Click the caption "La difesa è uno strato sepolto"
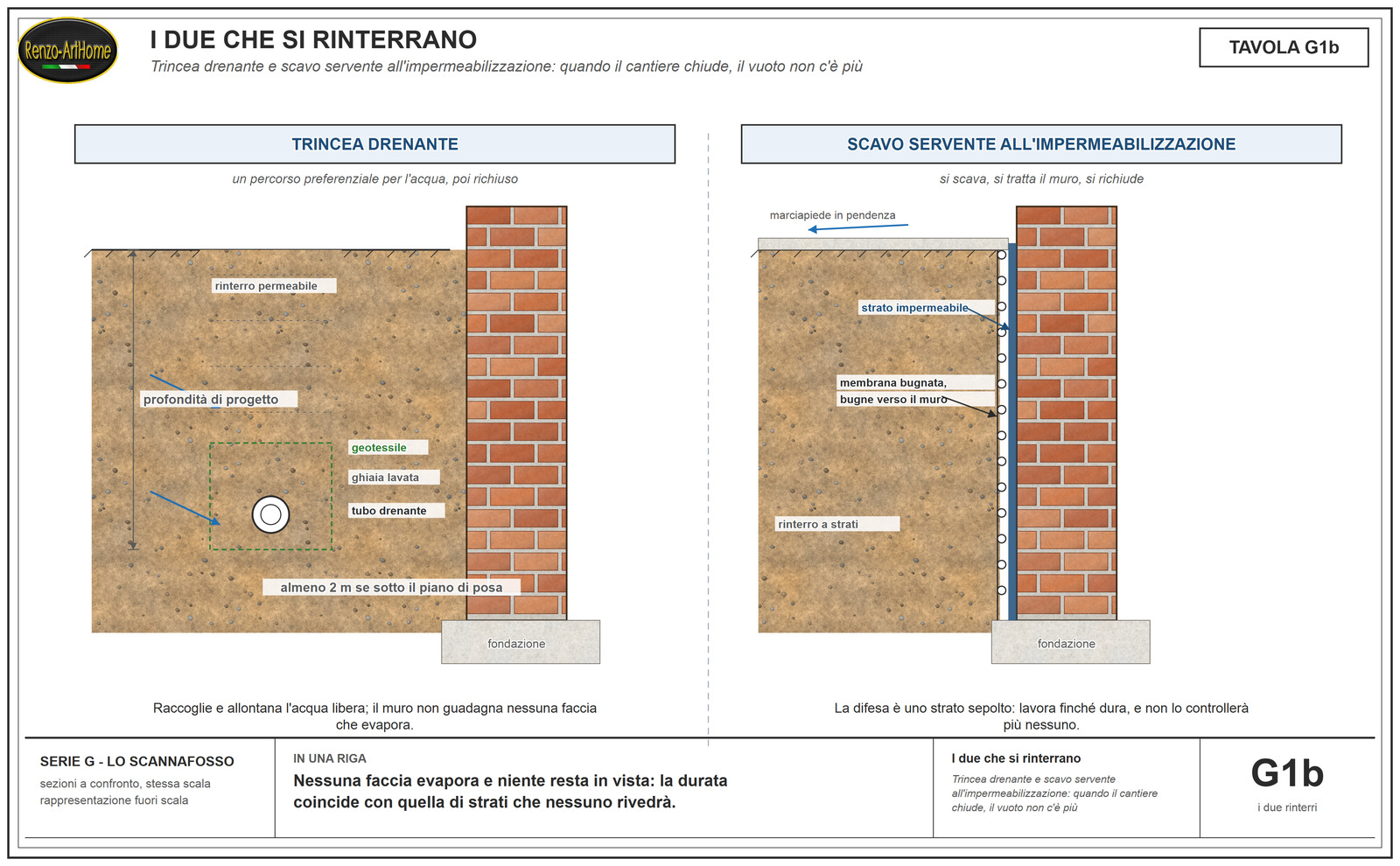1400x866 pixels. click(1041, 716)
